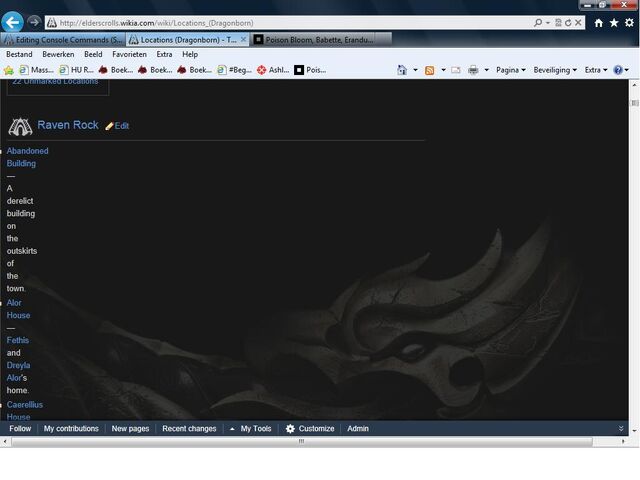Click the Raven Rock section heading link
The width and height of the screenshot is (640, 480).
point(68,125)
